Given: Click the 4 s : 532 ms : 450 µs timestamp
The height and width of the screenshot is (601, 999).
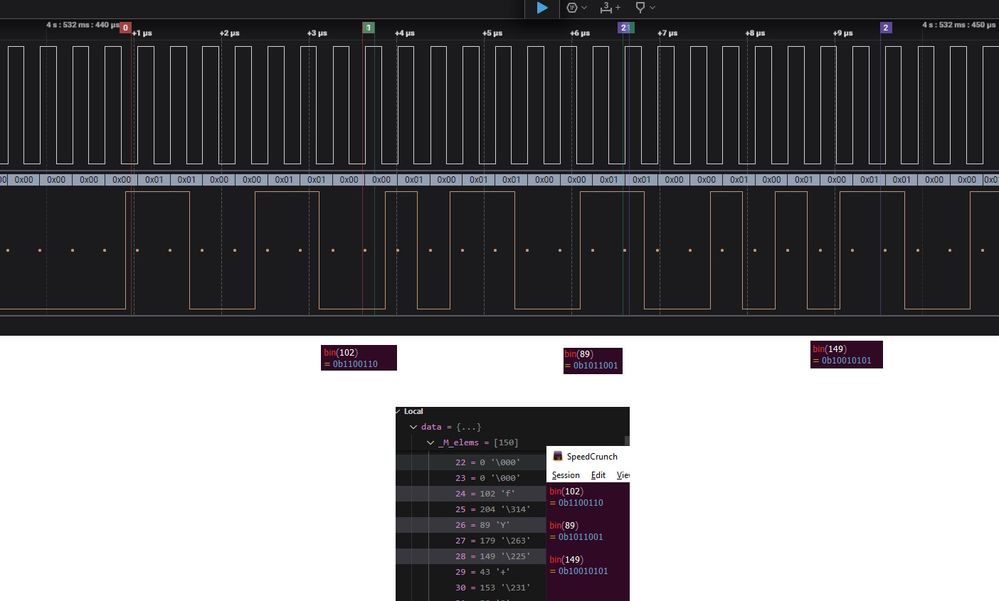Looking at the screenshot, I should coord(958,25).
